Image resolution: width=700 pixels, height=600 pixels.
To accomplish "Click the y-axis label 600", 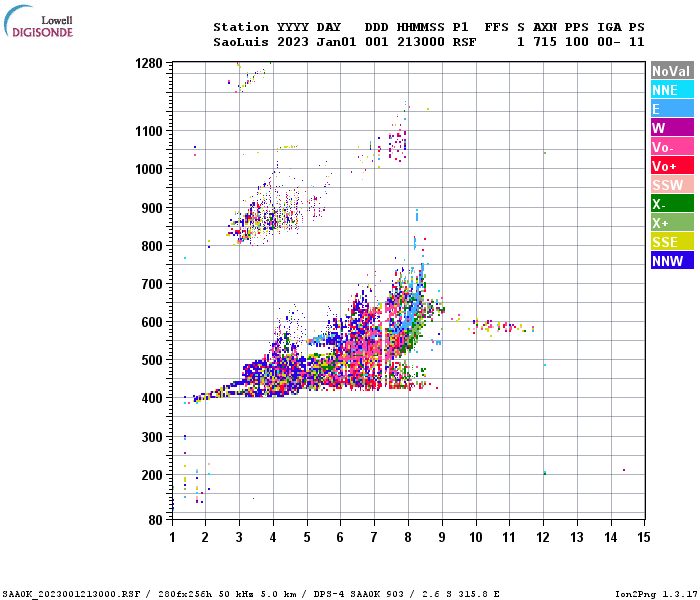I will (152, 322).
